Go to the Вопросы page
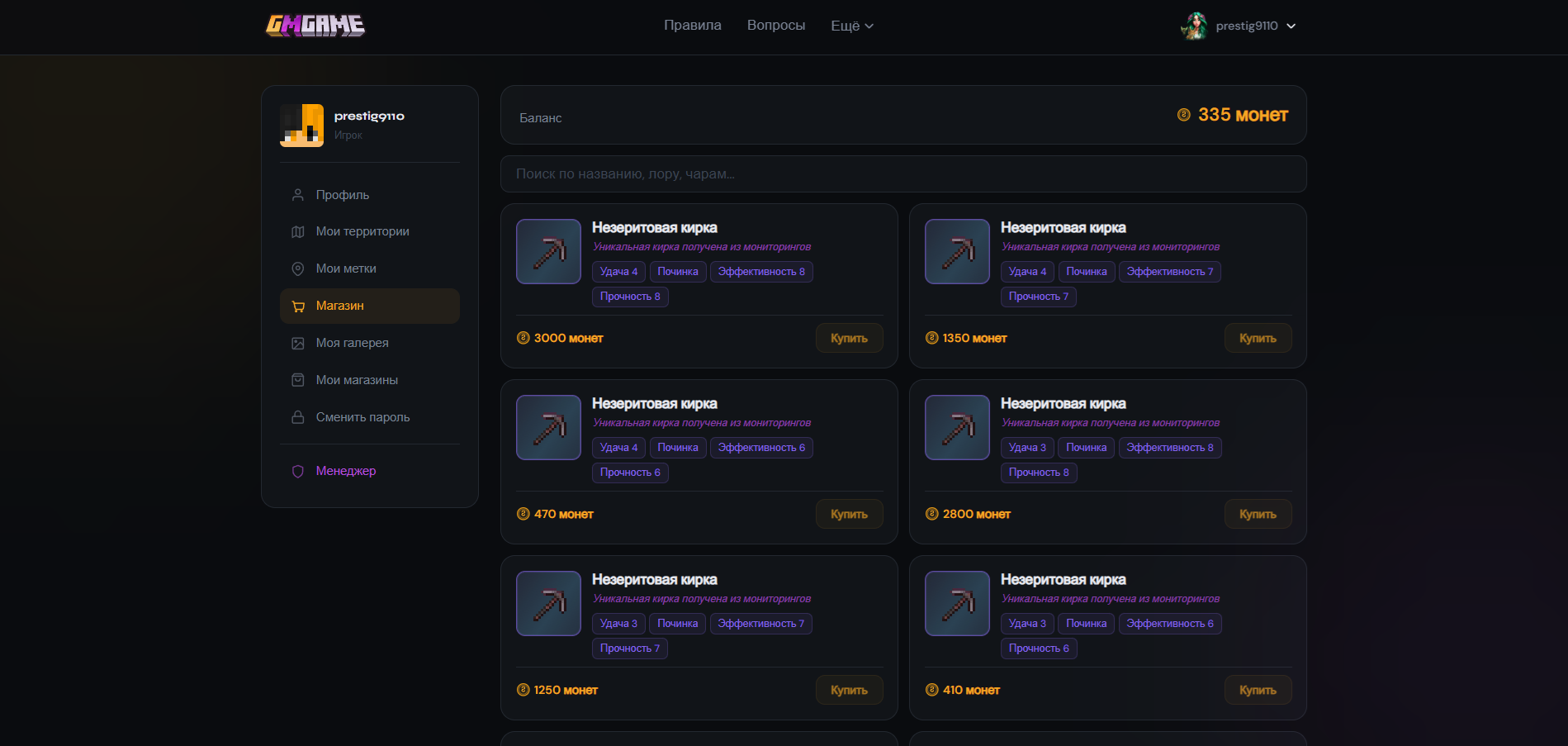This screenshot has height=746, width=1568. pyautogui.click(x=775, y=25)
